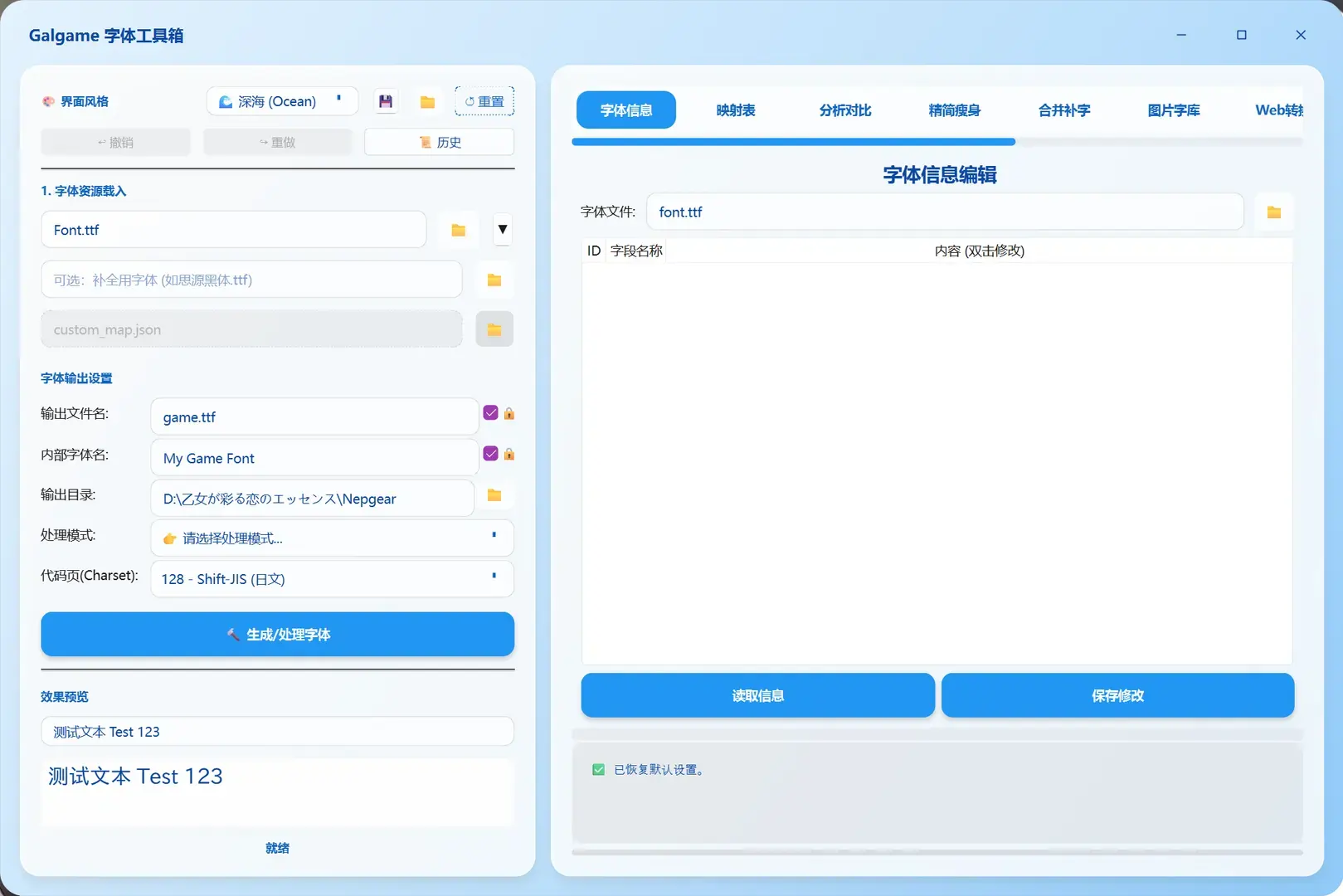Open the 深海 (Ocean) theme dropdown
1343x896 pixels.
(x=282, y=101)
